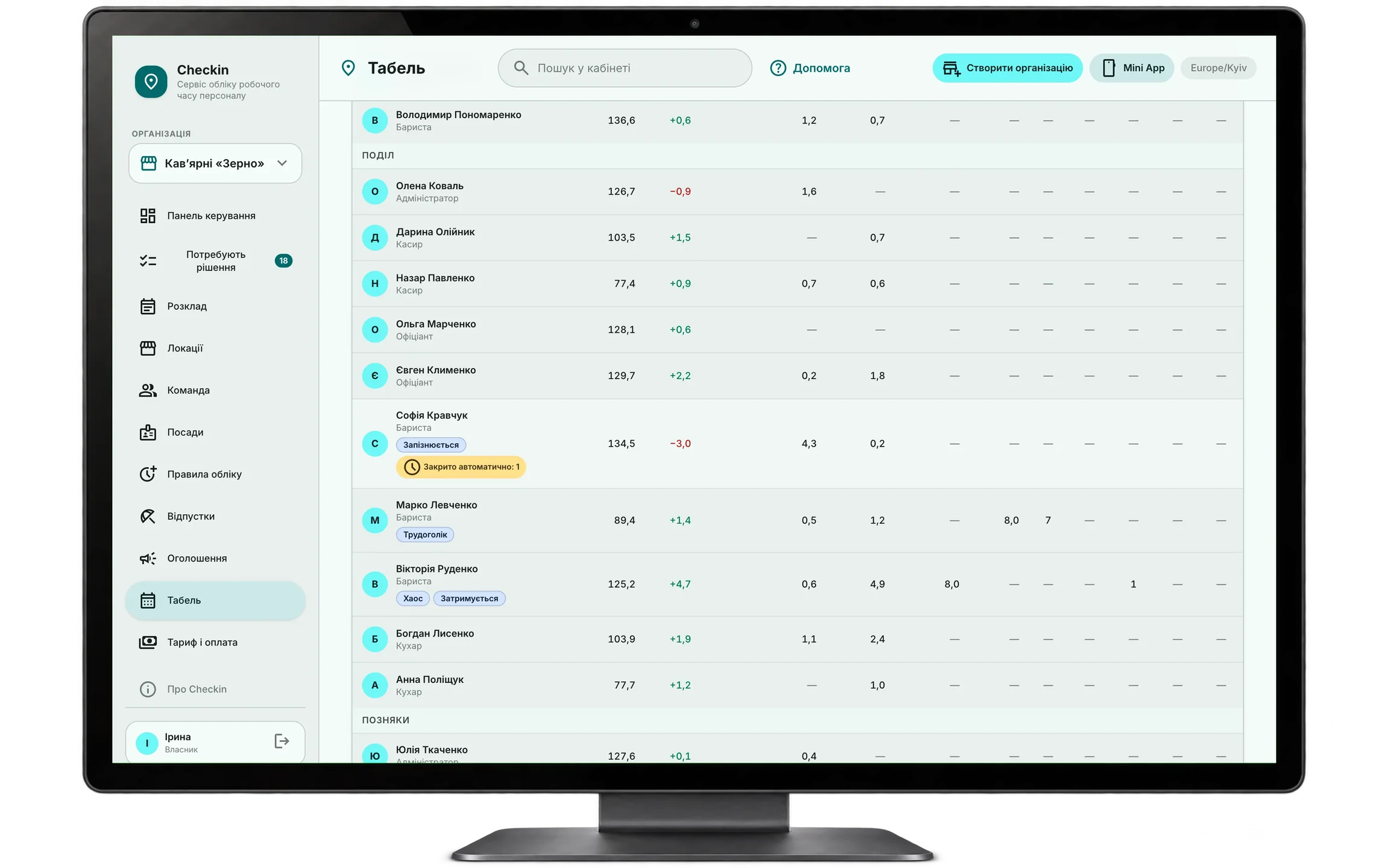1389x868 pixels.
Task: Click Софія Кравчук's −3,0 deviation value
Action: [x=680, y=444]
